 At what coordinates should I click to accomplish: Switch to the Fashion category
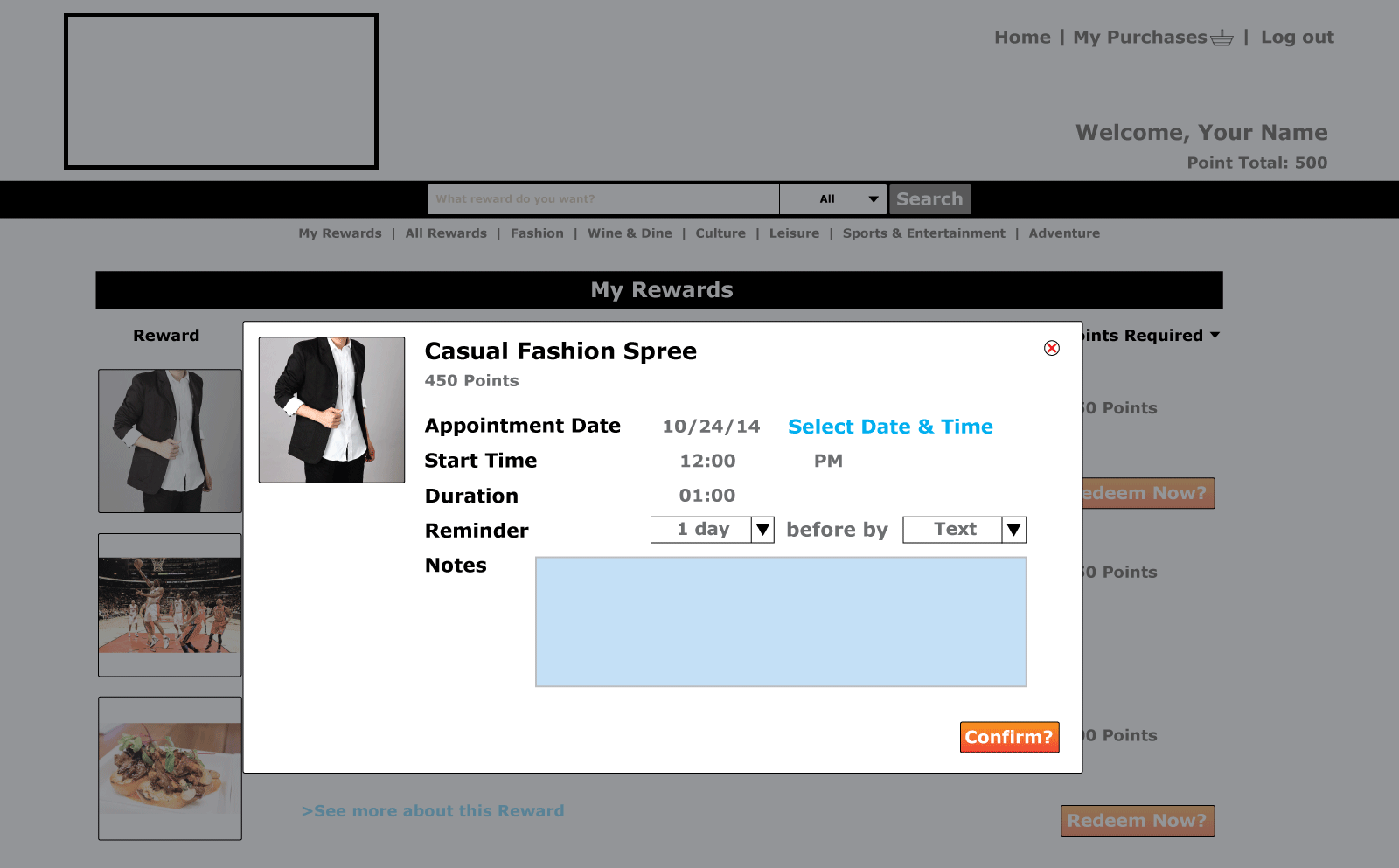(x=537, y=233)
